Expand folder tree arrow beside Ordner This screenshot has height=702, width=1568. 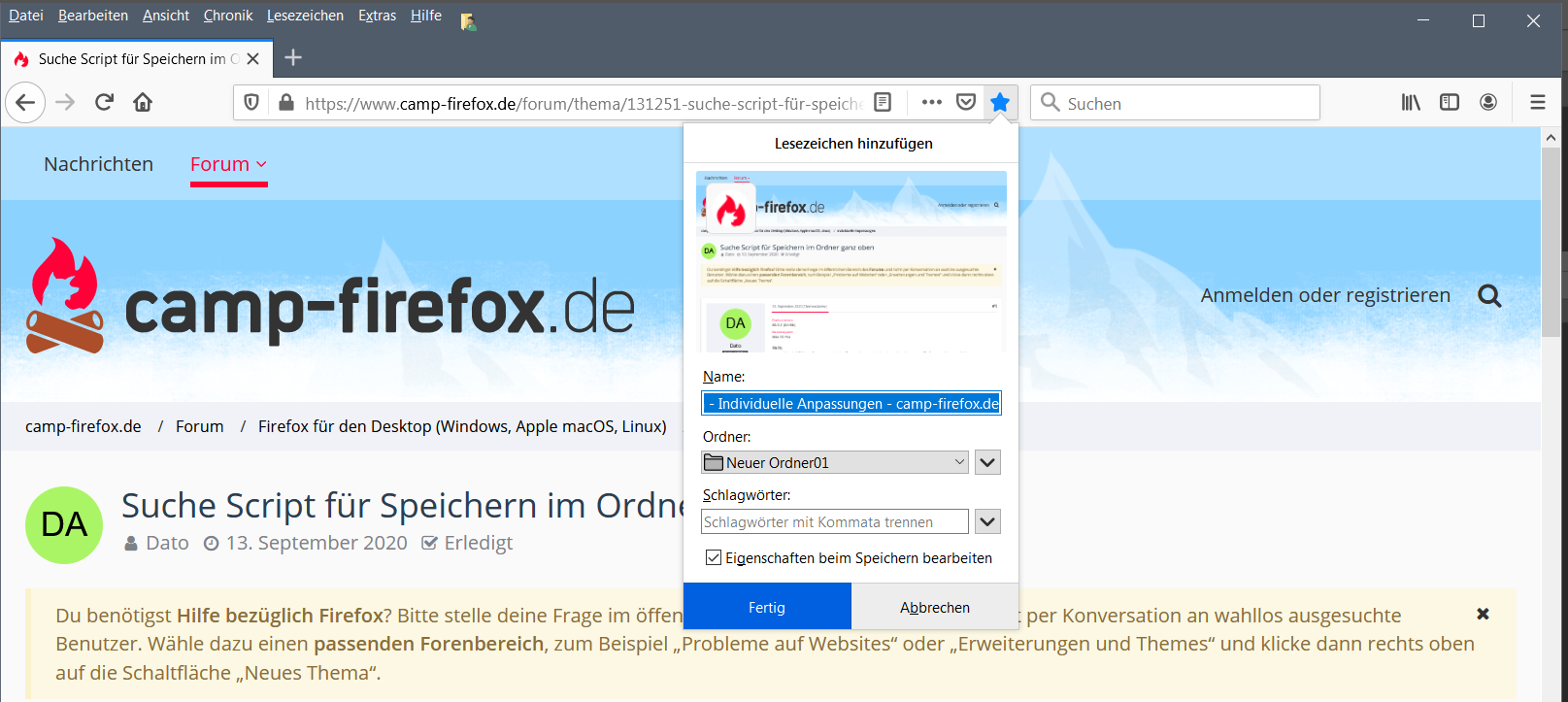tap(987, 462)
